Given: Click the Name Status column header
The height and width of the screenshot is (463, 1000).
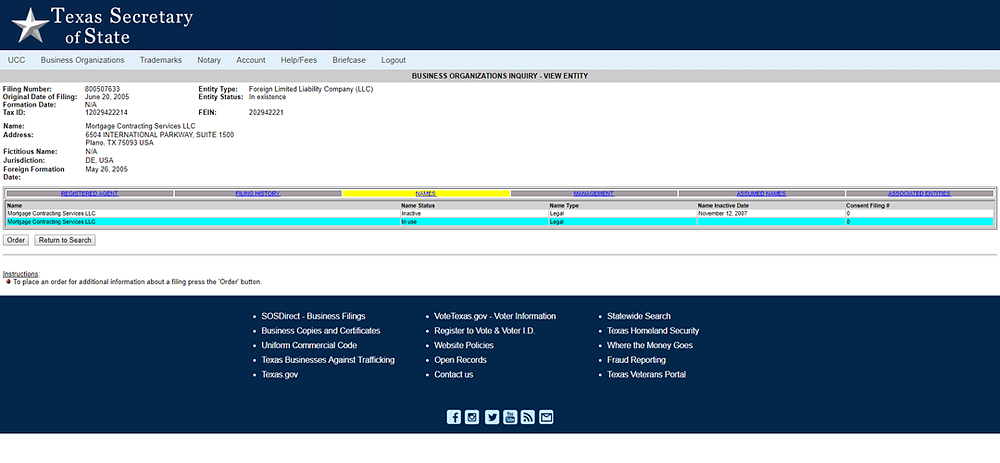Looking at the screenshot, I should (x=417, y=206).
